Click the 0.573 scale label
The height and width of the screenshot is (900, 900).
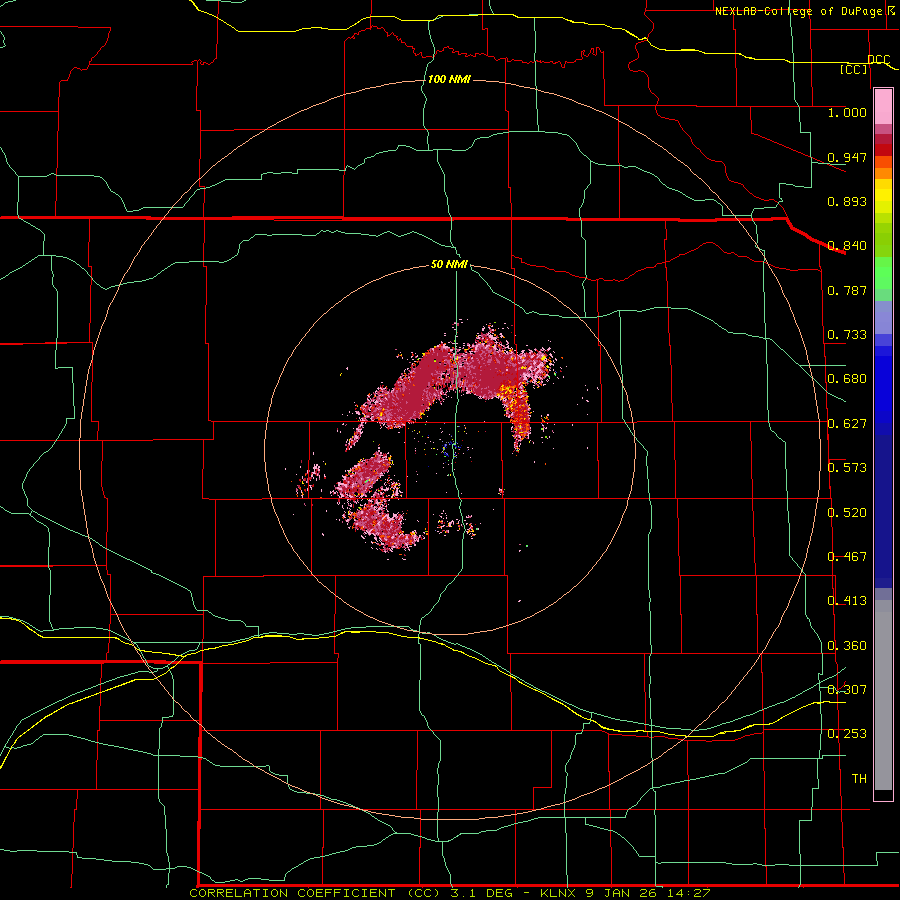(847, 468)
